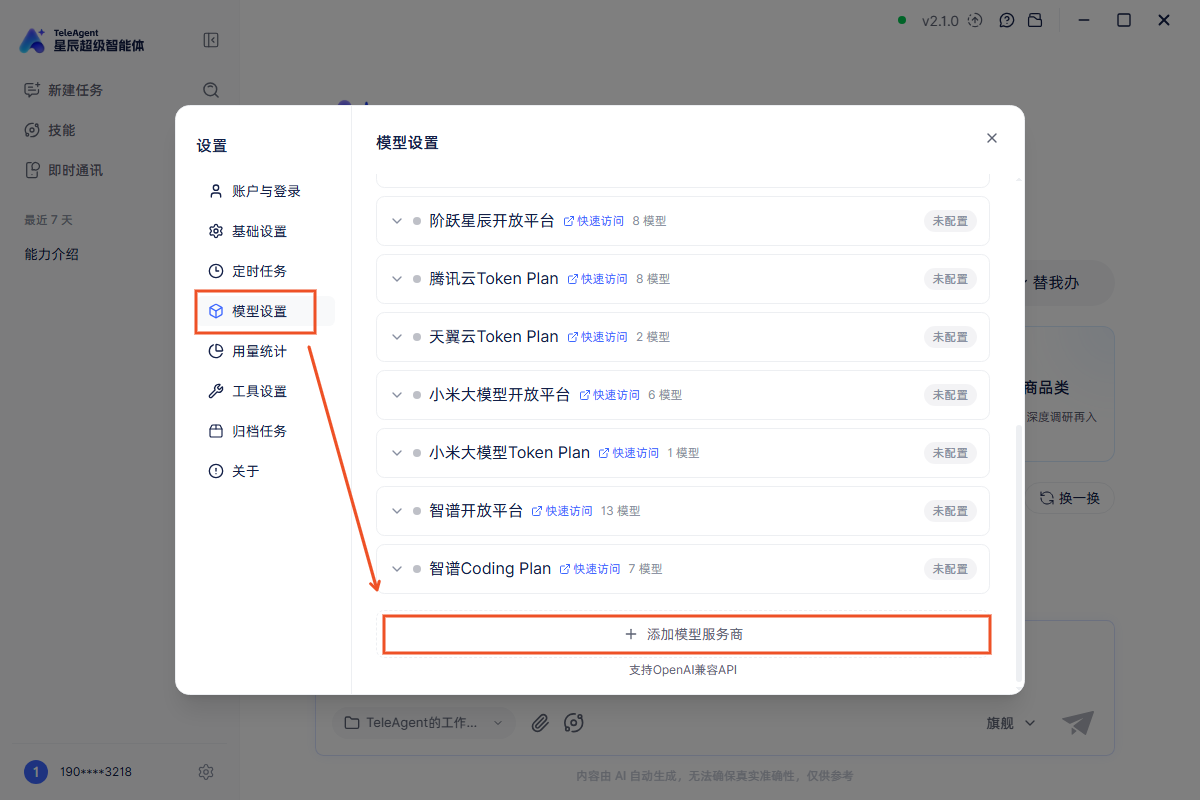Click the 1 模型 count text
Screen dimensions: 1200x800
pyautogui.click(x=683, y=453)
